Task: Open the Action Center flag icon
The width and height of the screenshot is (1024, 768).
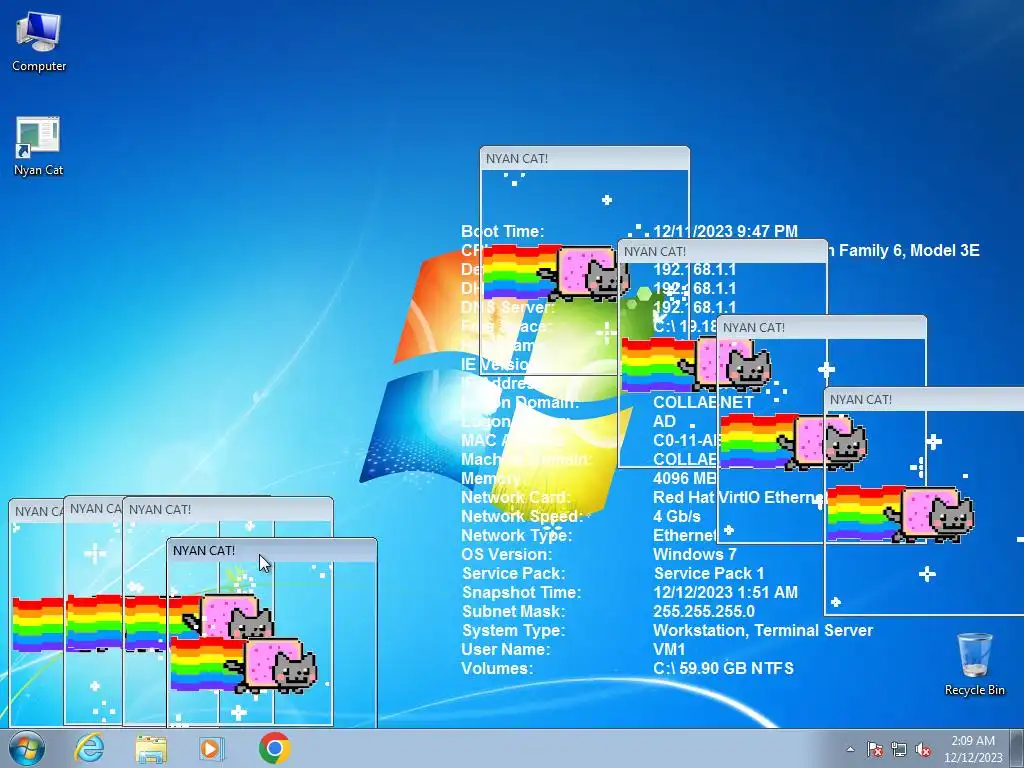Action: coord(874,749)
